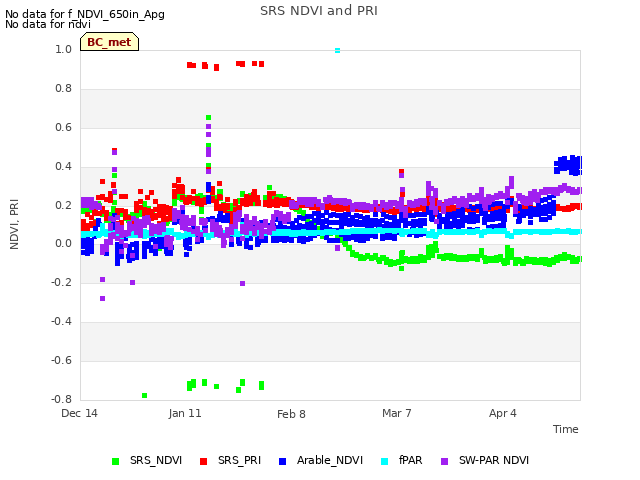Click the green SRS_NDVI point near -0.8
The height and width of the screenshot is (480, 640).
(x=144, y=396)
